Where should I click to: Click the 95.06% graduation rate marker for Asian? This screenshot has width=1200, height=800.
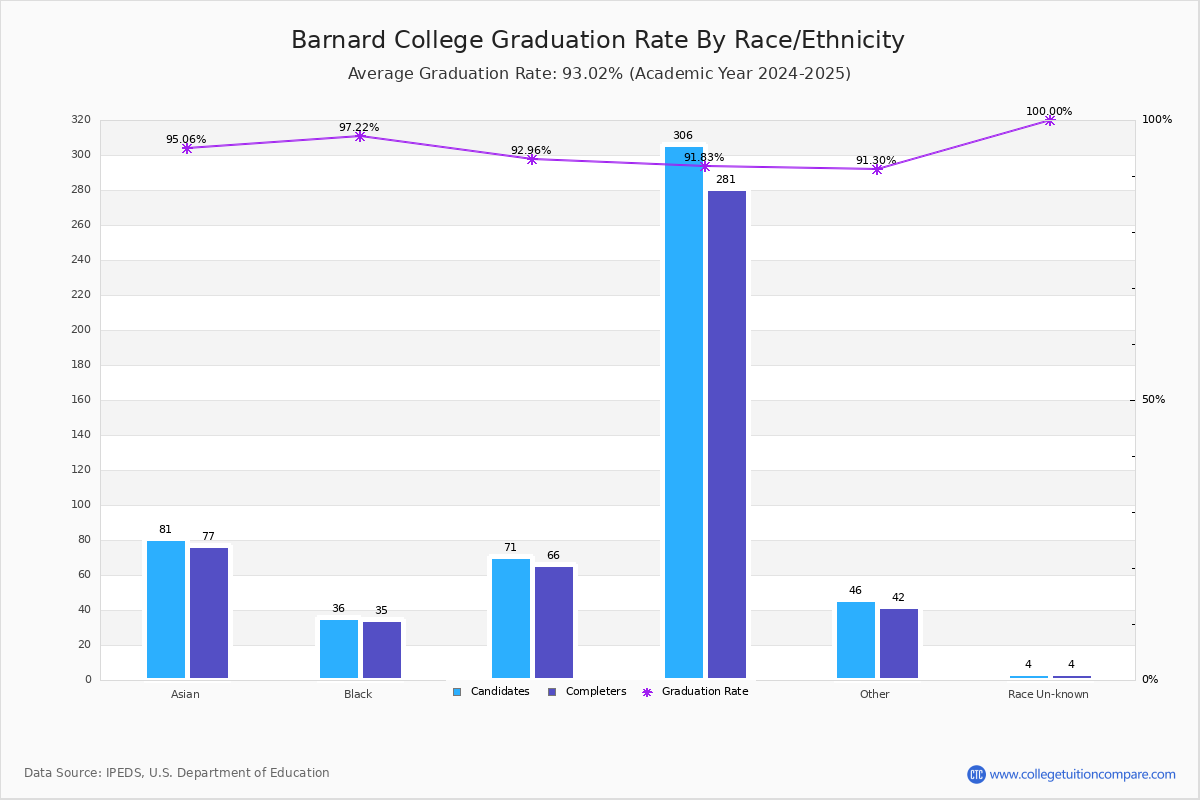(187, 148)
